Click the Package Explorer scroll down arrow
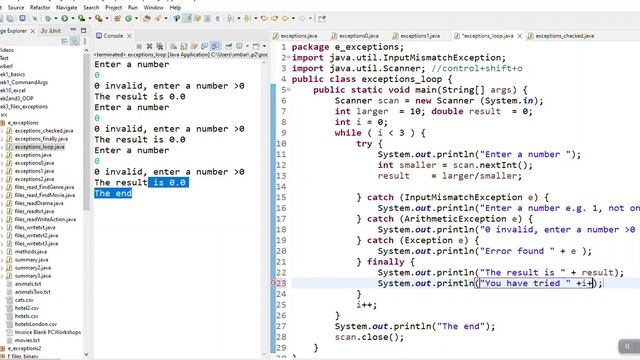Screen dimensions: 640x360 coord(86,355)
